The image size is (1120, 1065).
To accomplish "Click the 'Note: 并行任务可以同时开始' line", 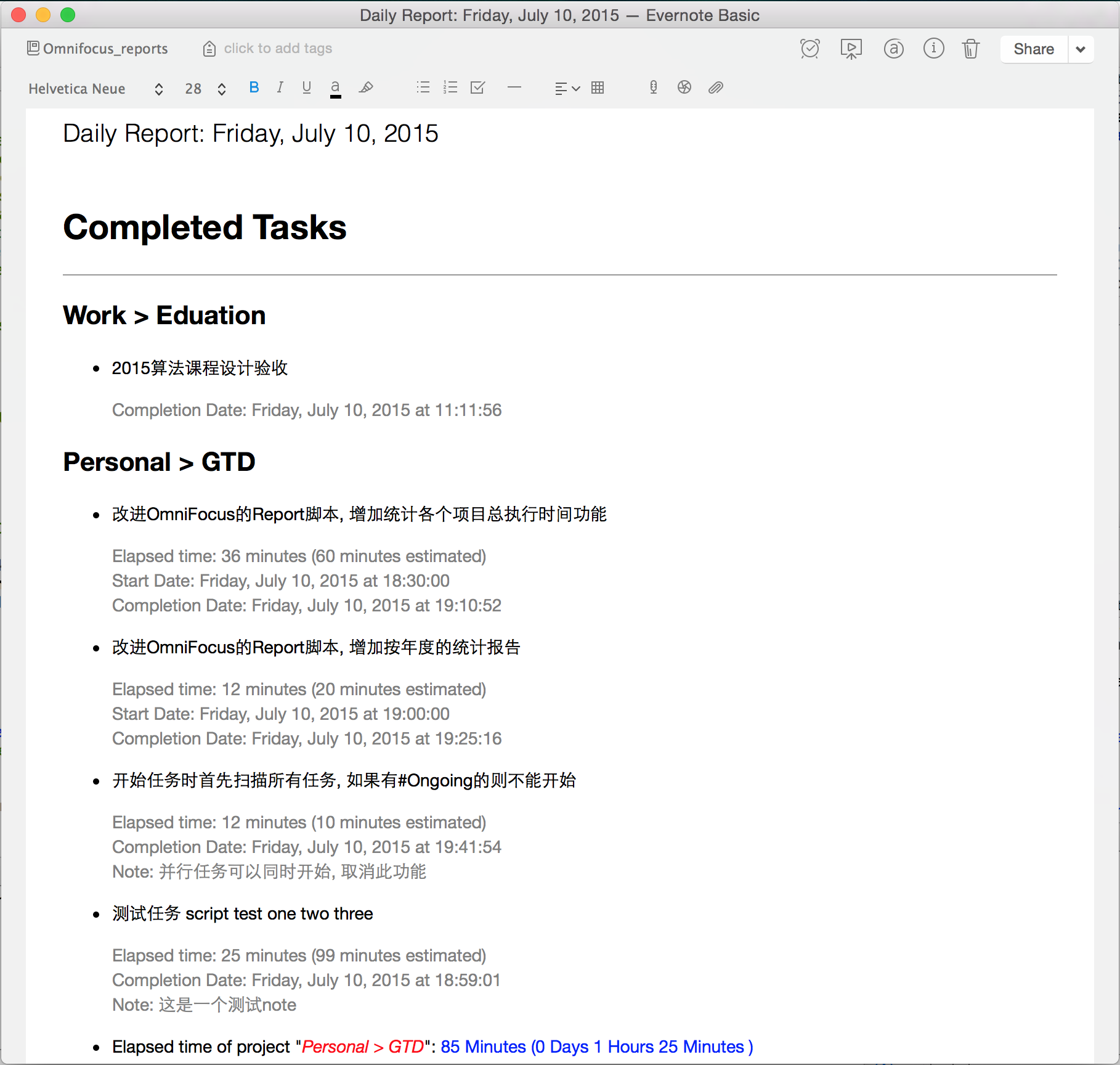I will coord(269,872).
